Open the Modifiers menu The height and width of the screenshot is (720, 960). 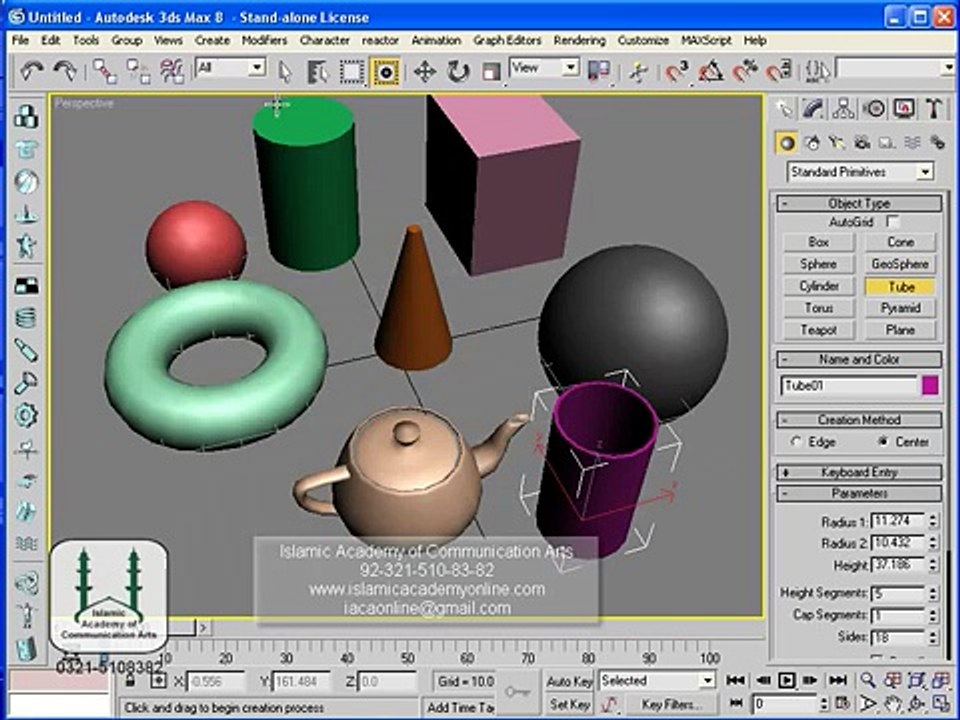[264, 40]
